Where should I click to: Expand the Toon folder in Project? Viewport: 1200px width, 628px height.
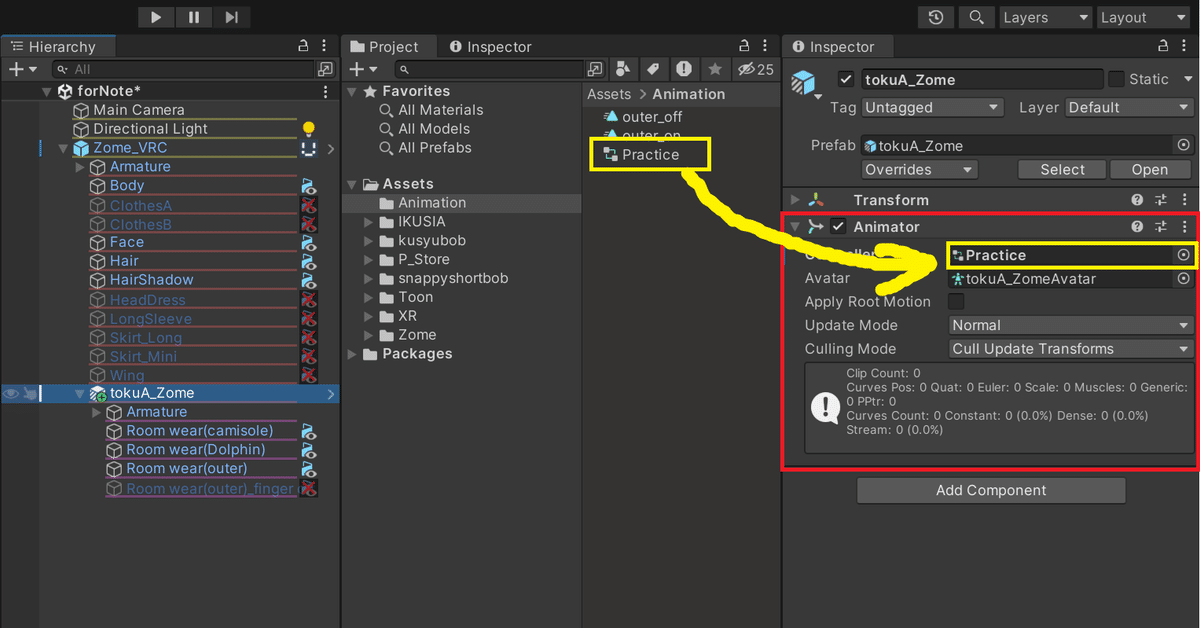(369, 297)
